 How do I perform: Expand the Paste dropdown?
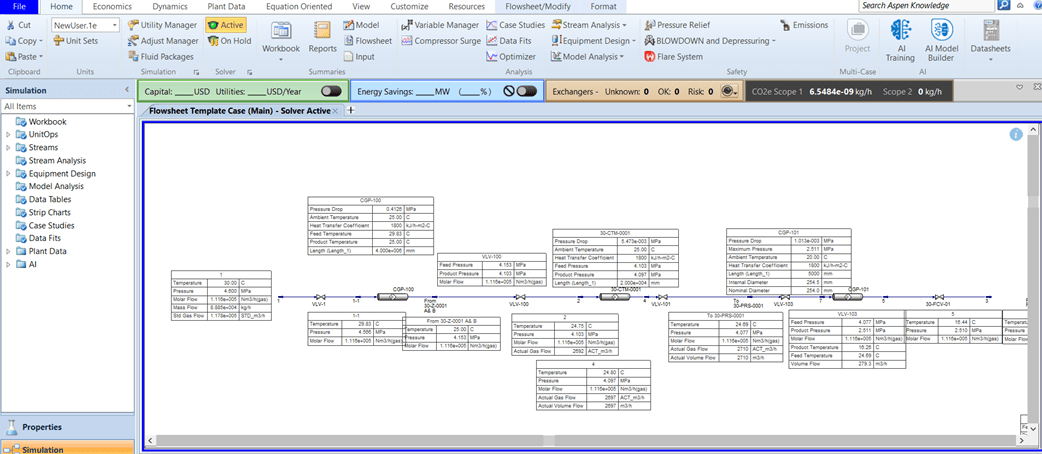click(x=41, y=57)
